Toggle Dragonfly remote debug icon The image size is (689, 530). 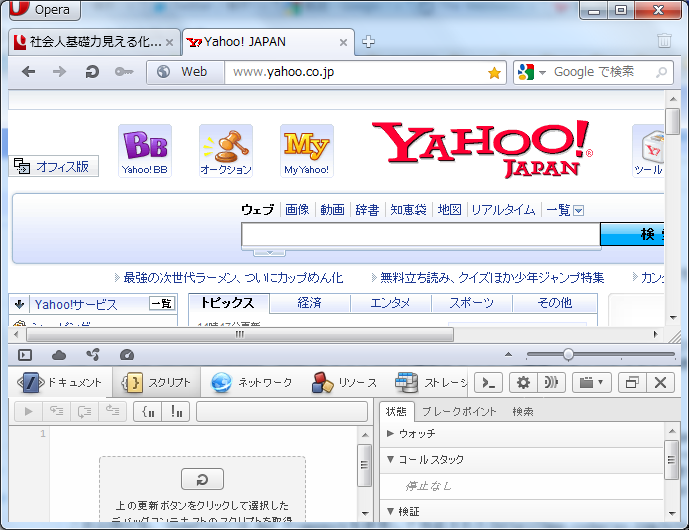[551, 383]
